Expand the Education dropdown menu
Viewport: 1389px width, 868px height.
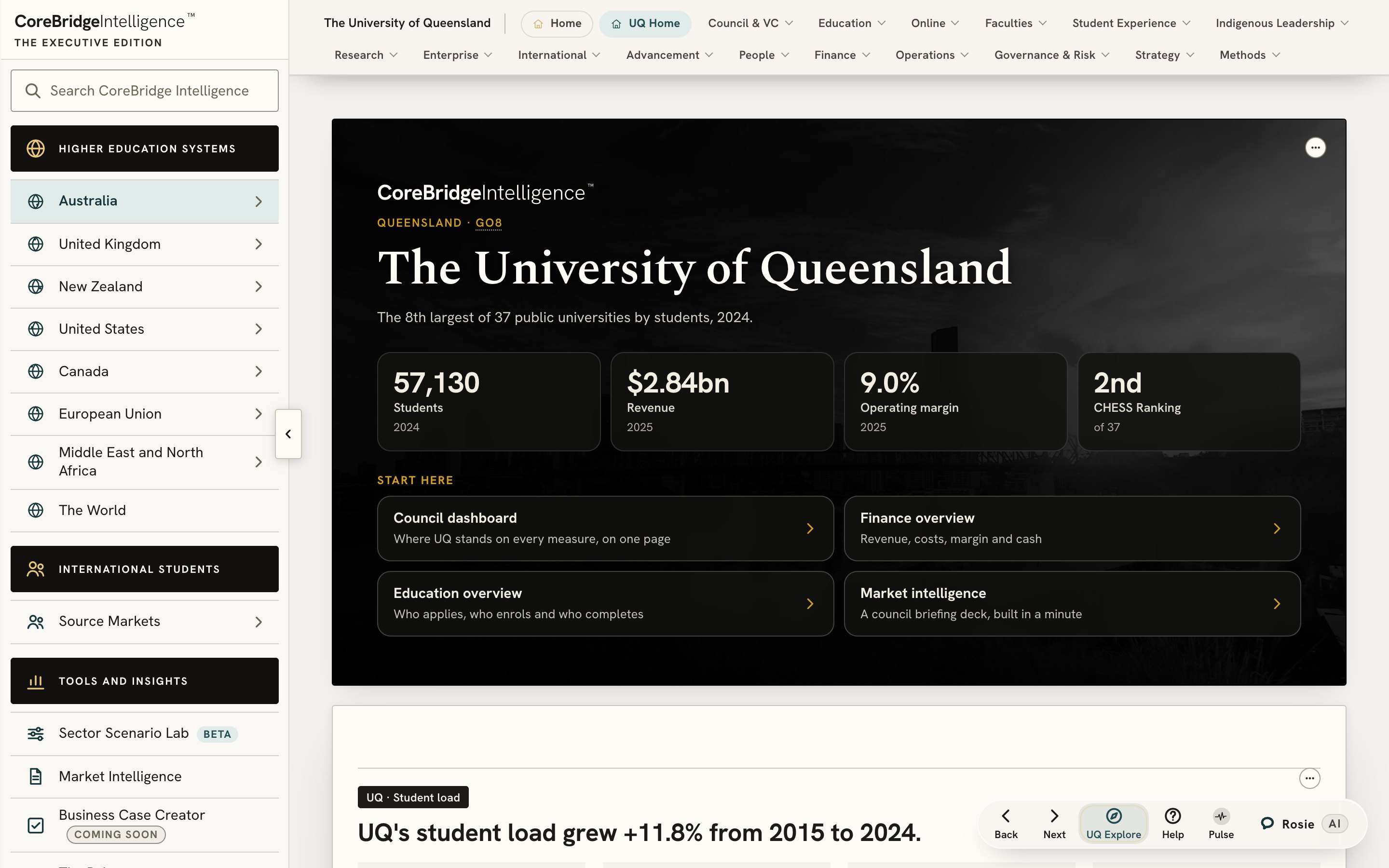click(852, 24)
